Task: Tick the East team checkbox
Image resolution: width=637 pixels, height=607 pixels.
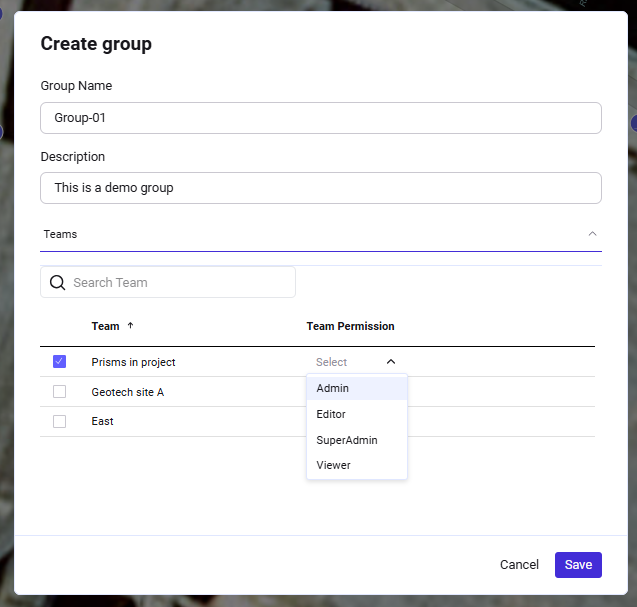Action: click(x=59, y=421)
